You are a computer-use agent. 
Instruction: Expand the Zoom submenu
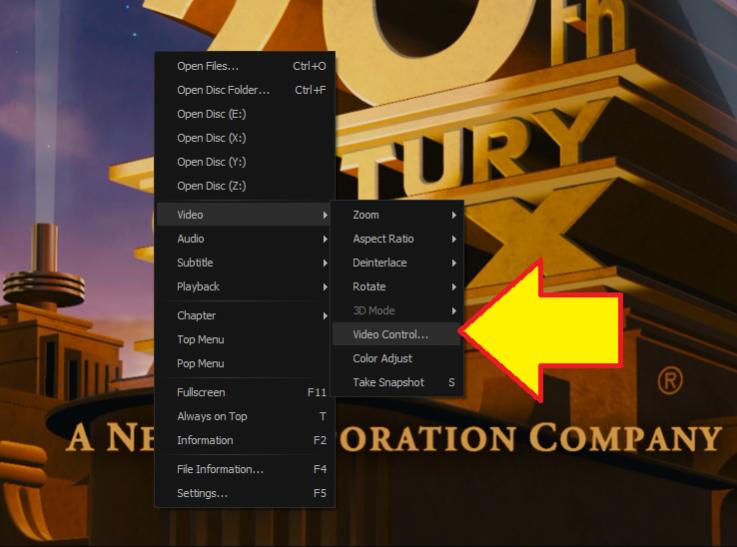pyautogui.click(x=397, y=215)
